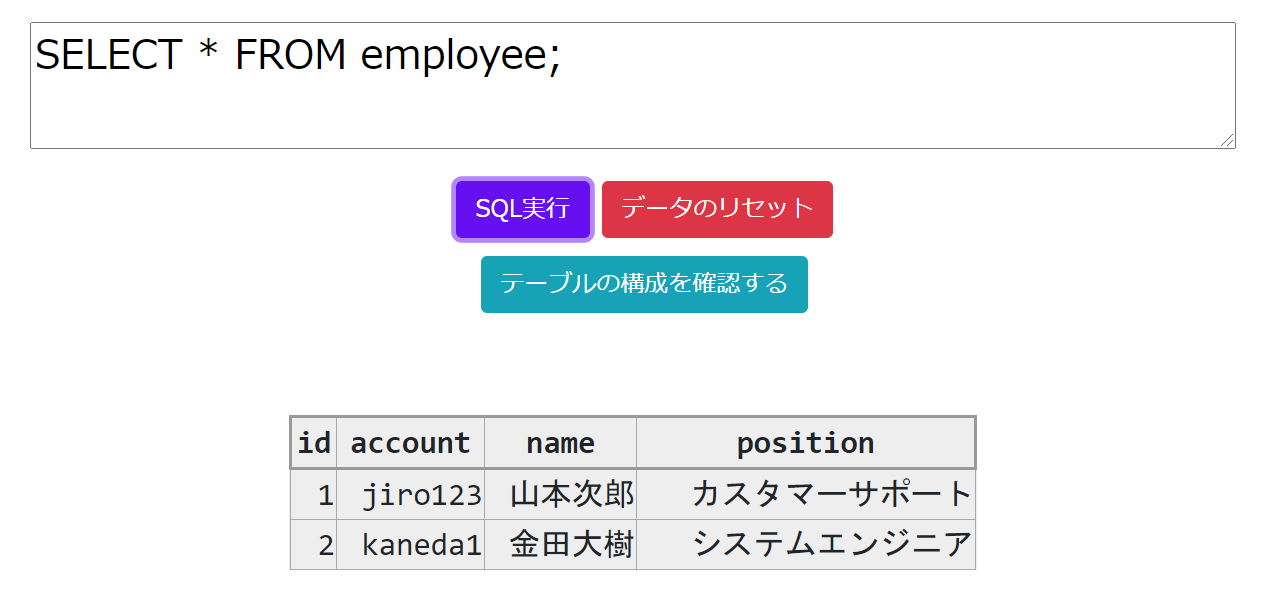Click the データのリセット button

717,209
